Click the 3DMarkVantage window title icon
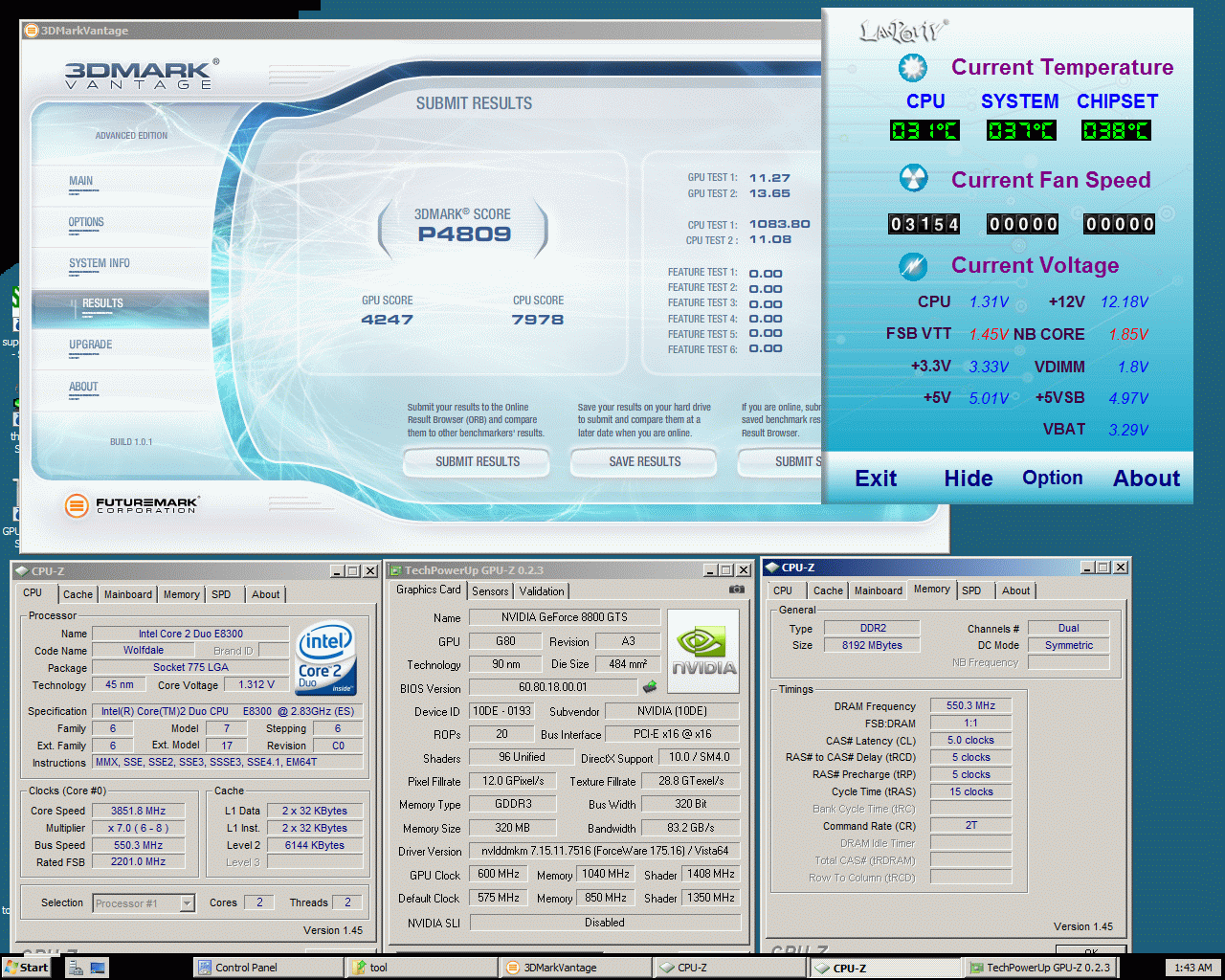1225x980 pixels. (32, 31)
